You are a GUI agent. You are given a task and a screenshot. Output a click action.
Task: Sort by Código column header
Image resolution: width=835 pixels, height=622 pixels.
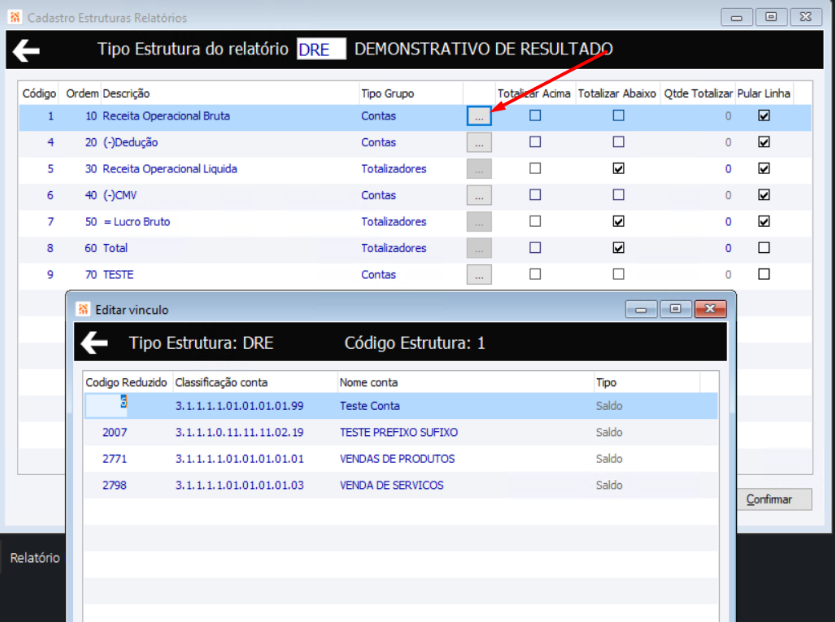(x=39, y=93)
